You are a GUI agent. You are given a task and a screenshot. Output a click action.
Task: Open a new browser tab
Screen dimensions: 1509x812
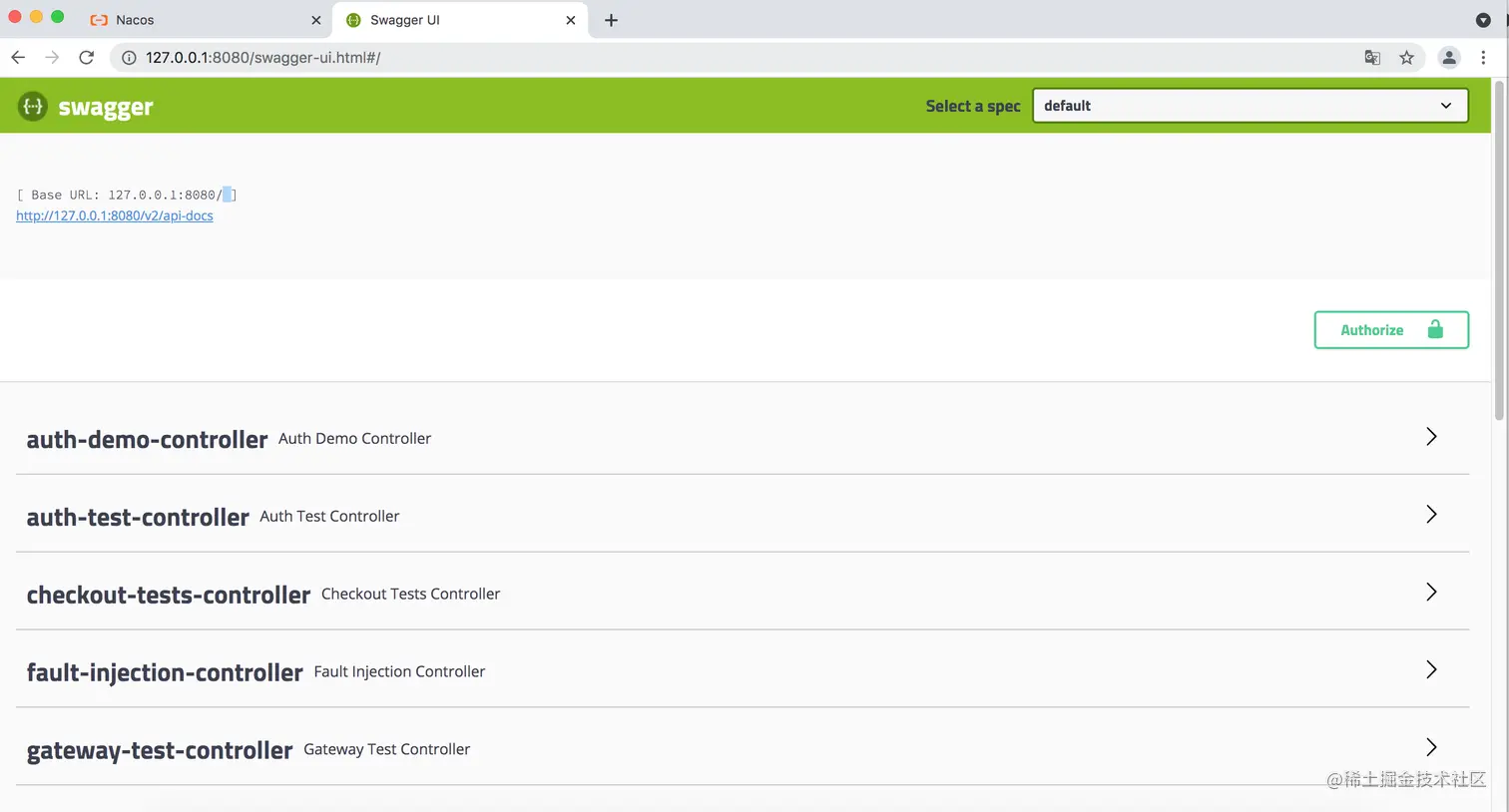click(611, 20)
